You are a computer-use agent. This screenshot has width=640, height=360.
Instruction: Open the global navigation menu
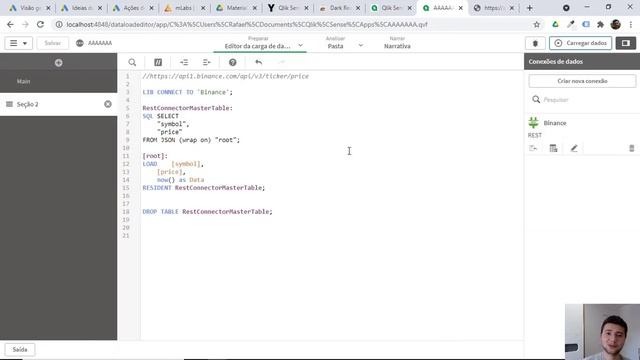click(x=18, y=43)
